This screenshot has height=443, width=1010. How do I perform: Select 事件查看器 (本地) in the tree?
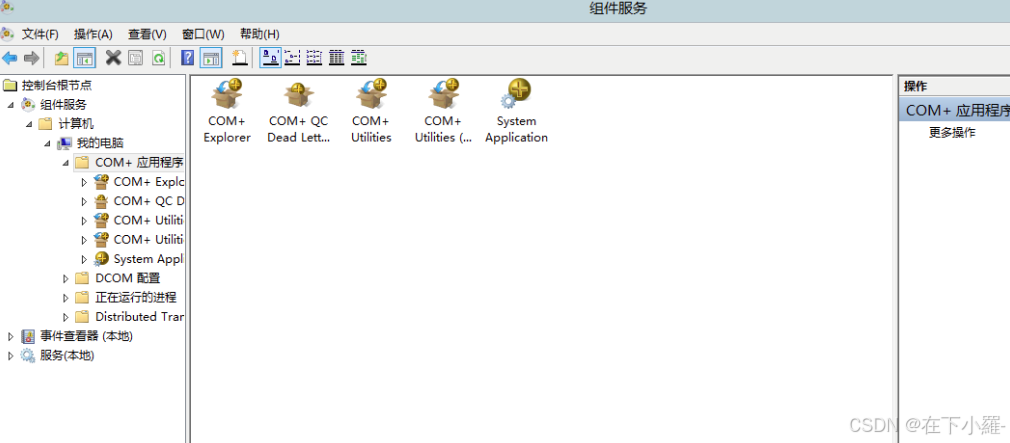(86, 336)
